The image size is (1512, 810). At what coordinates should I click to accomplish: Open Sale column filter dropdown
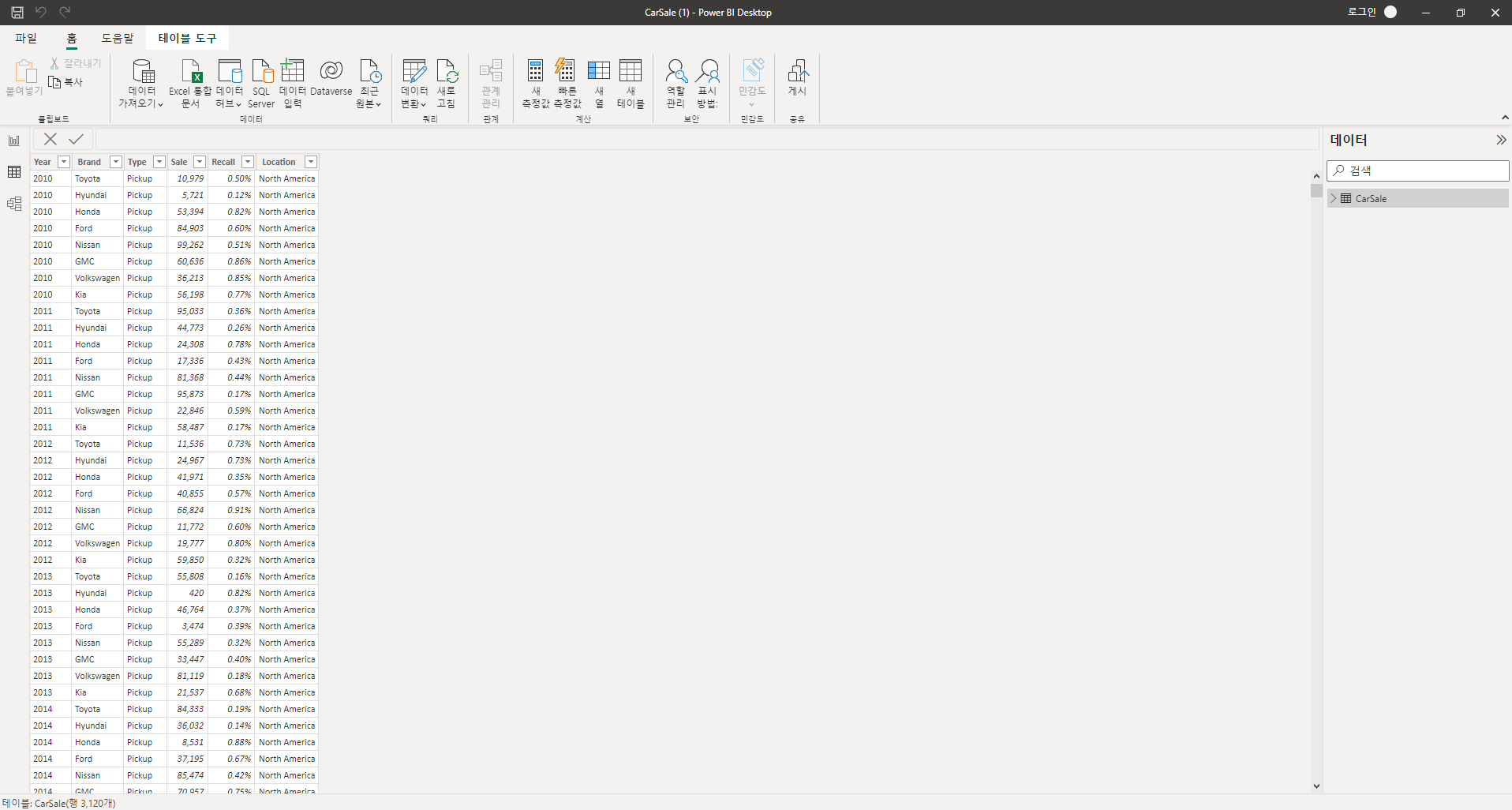[199, 162]
